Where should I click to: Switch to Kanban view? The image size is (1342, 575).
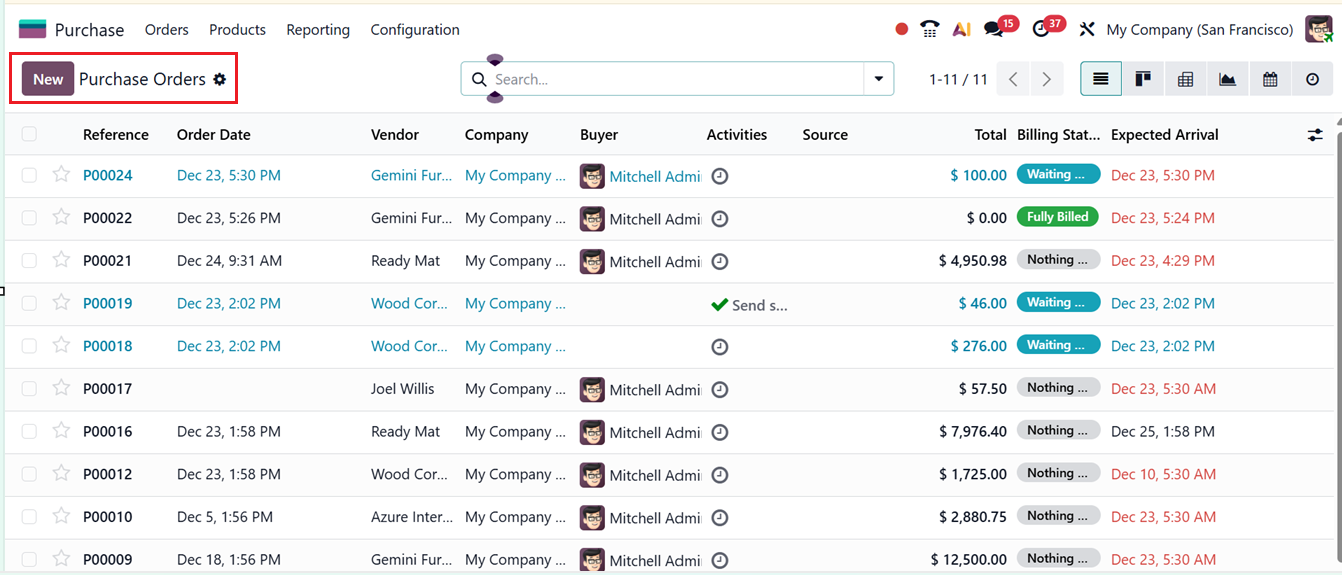pos(1143,79)
